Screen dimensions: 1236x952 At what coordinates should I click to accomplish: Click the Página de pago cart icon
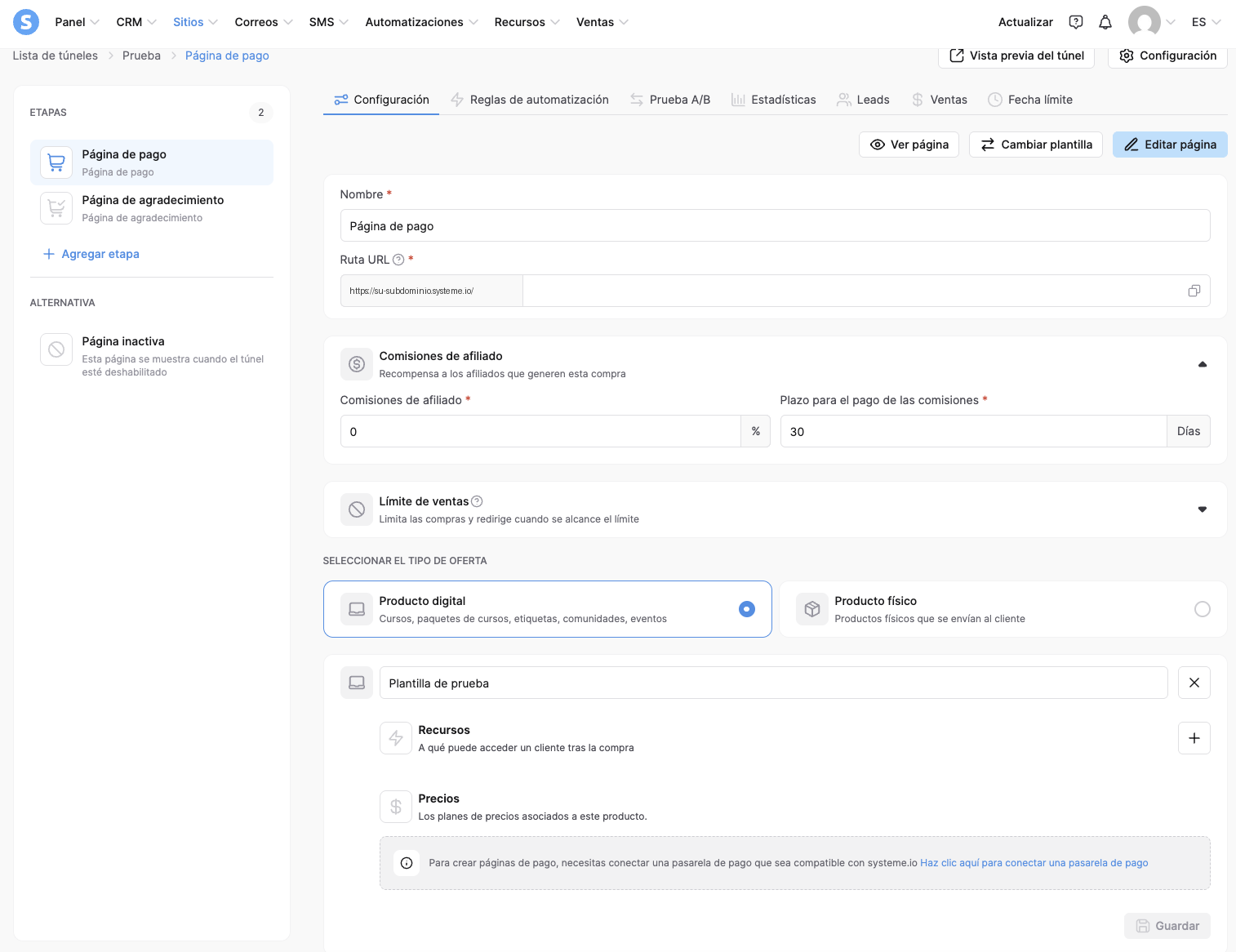[x=56, y=162]
